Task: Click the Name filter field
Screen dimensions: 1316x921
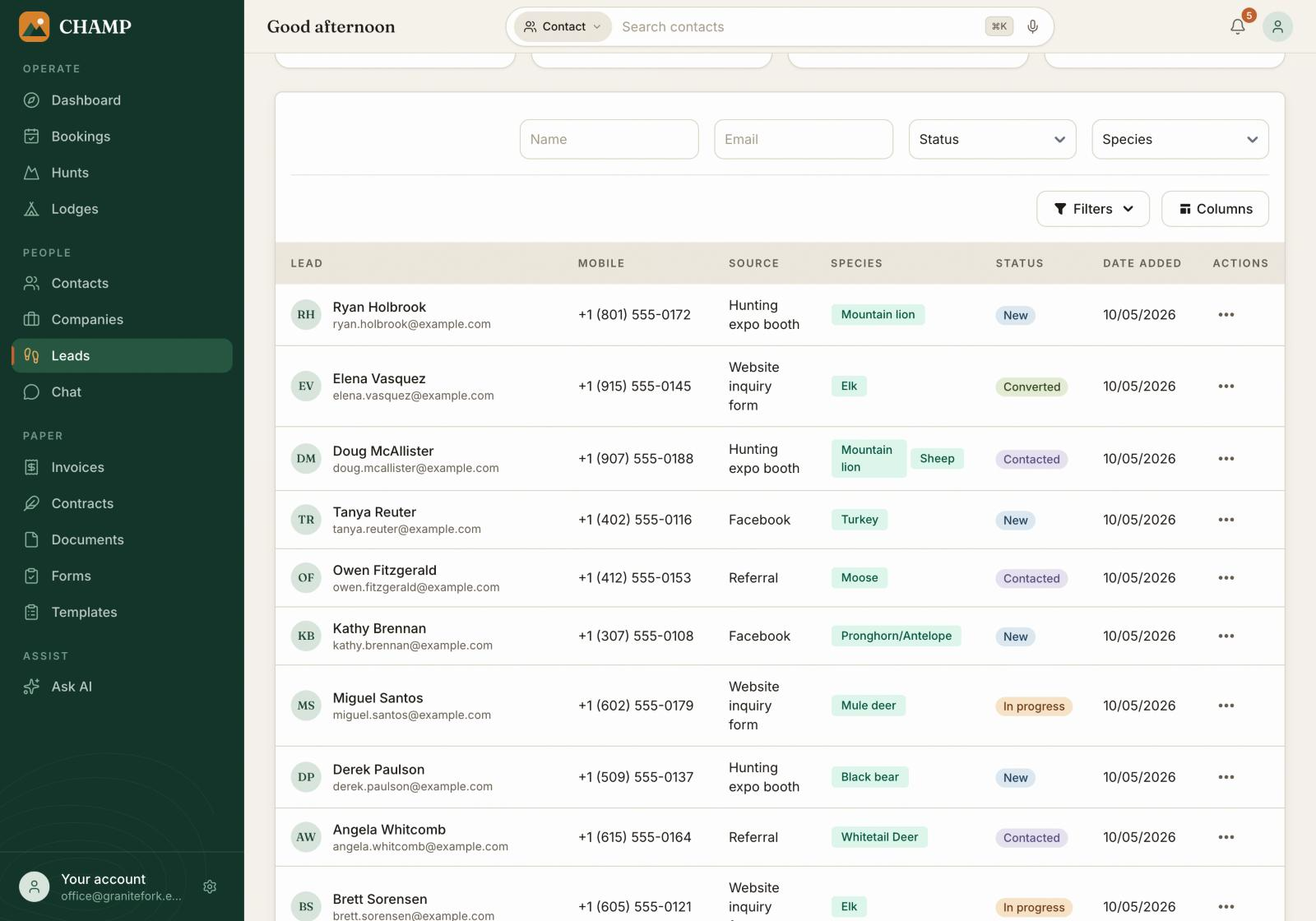Action: 609,139
